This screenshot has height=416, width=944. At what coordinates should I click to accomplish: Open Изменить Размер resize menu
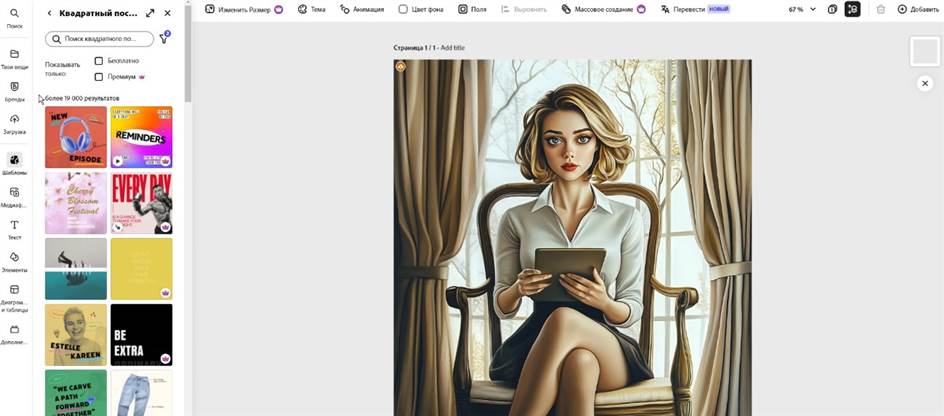click(x=243, y=9)
